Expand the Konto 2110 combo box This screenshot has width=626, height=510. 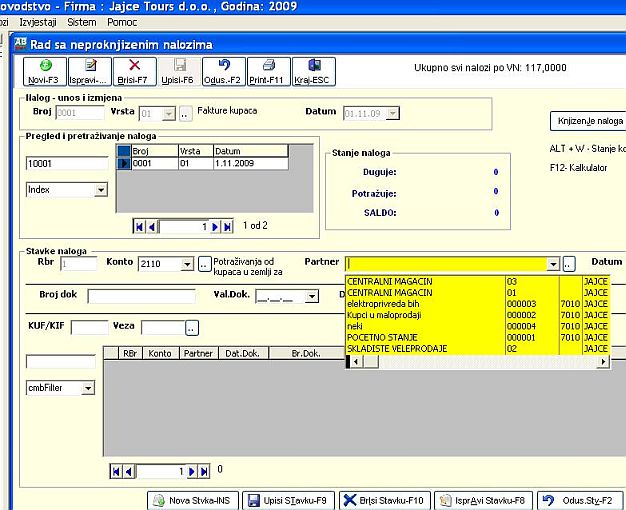pos(186,265)
